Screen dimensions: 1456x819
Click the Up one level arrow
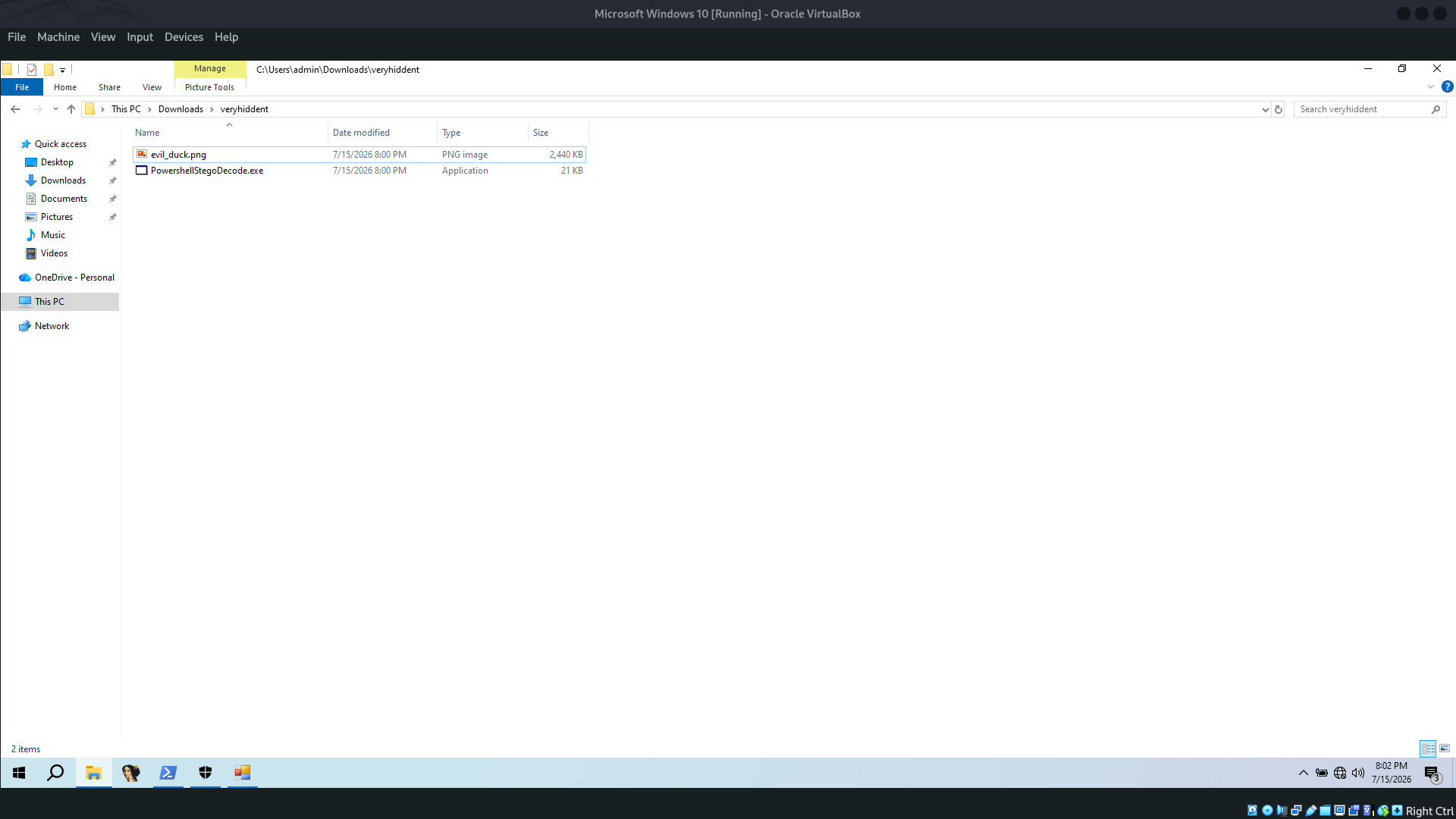(x=71, y=109)
